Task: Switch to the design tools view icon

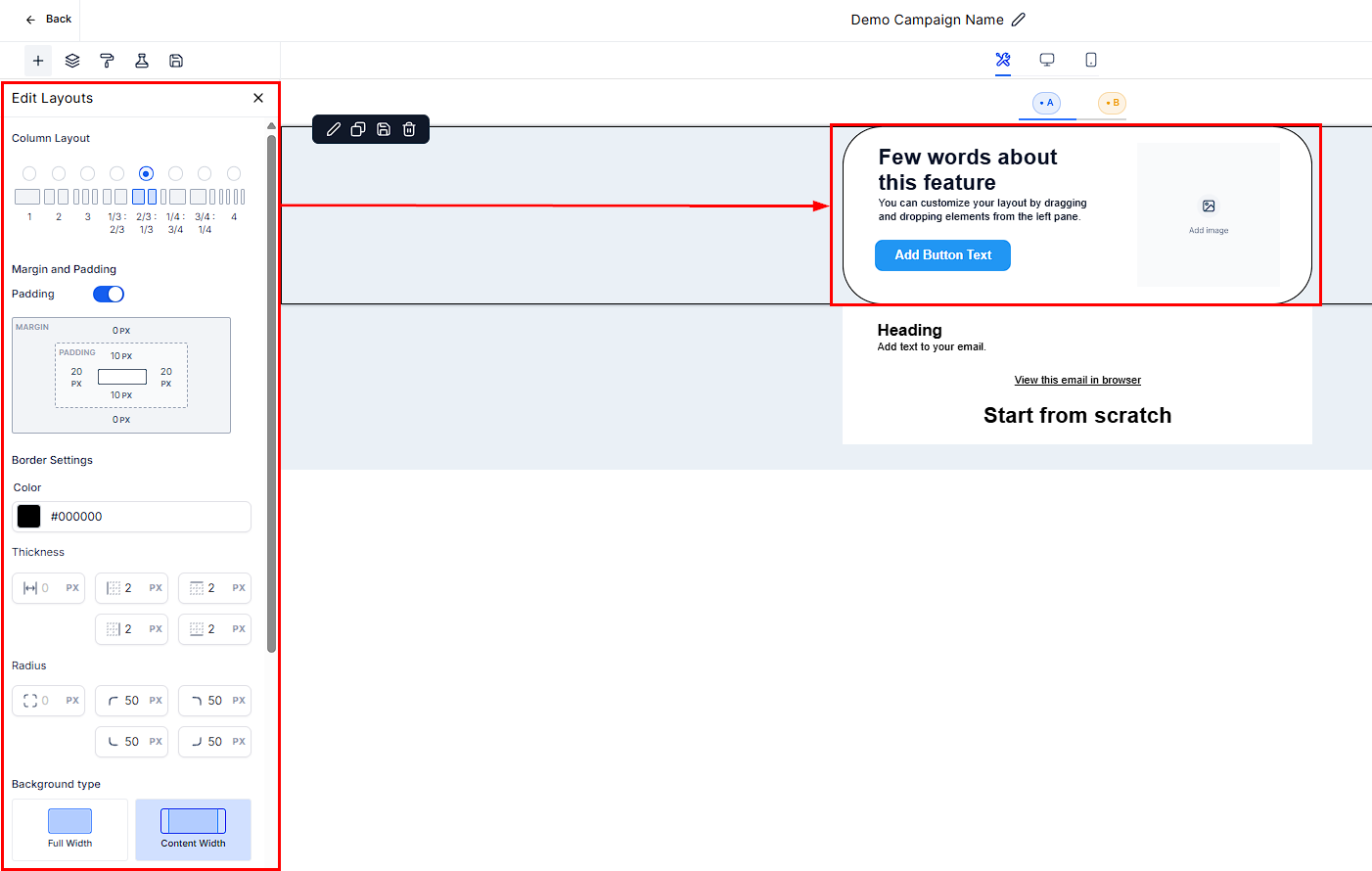Action: point(1003,60)
